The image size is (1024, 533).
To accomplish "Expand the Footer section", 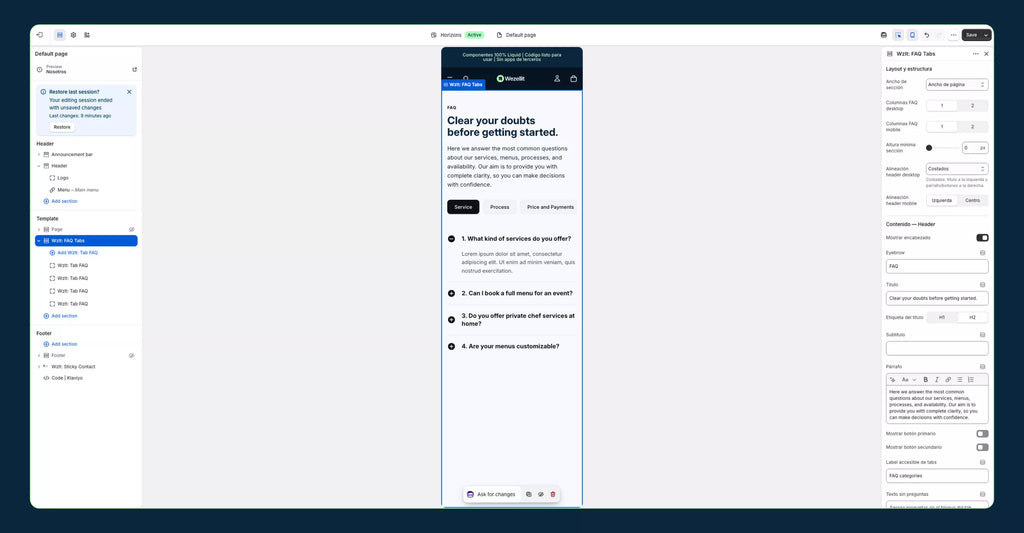I will coord(39,356).
